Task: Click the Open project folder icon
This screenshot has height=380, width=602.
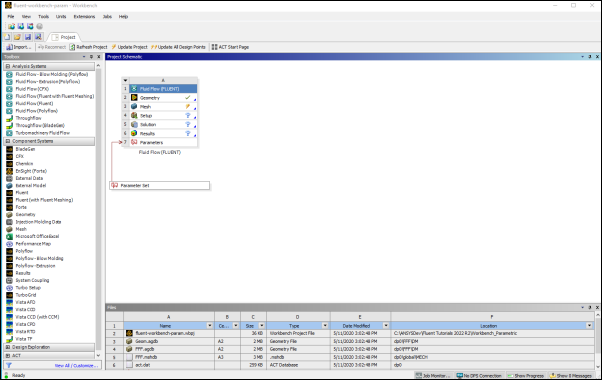Action: (x=17, y=37)
